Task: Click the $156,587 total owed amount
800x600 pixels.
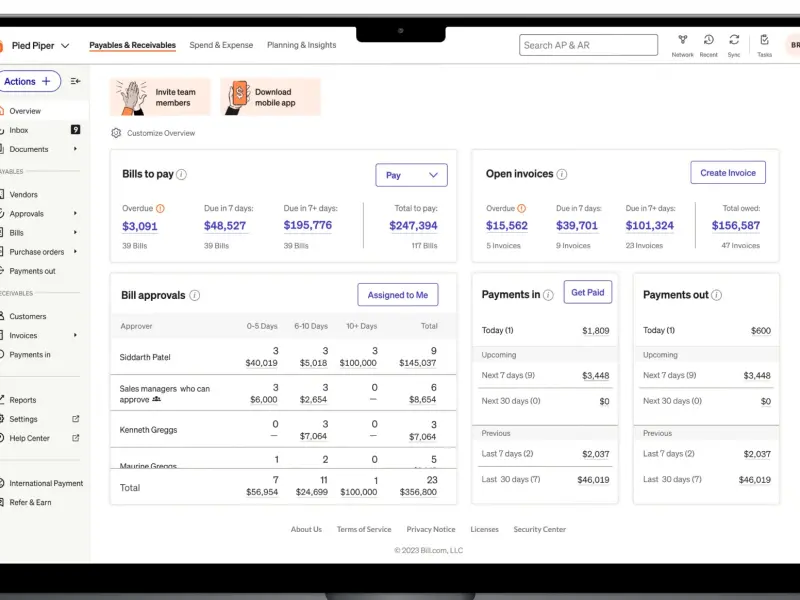Action: click(x=736, y=226)
